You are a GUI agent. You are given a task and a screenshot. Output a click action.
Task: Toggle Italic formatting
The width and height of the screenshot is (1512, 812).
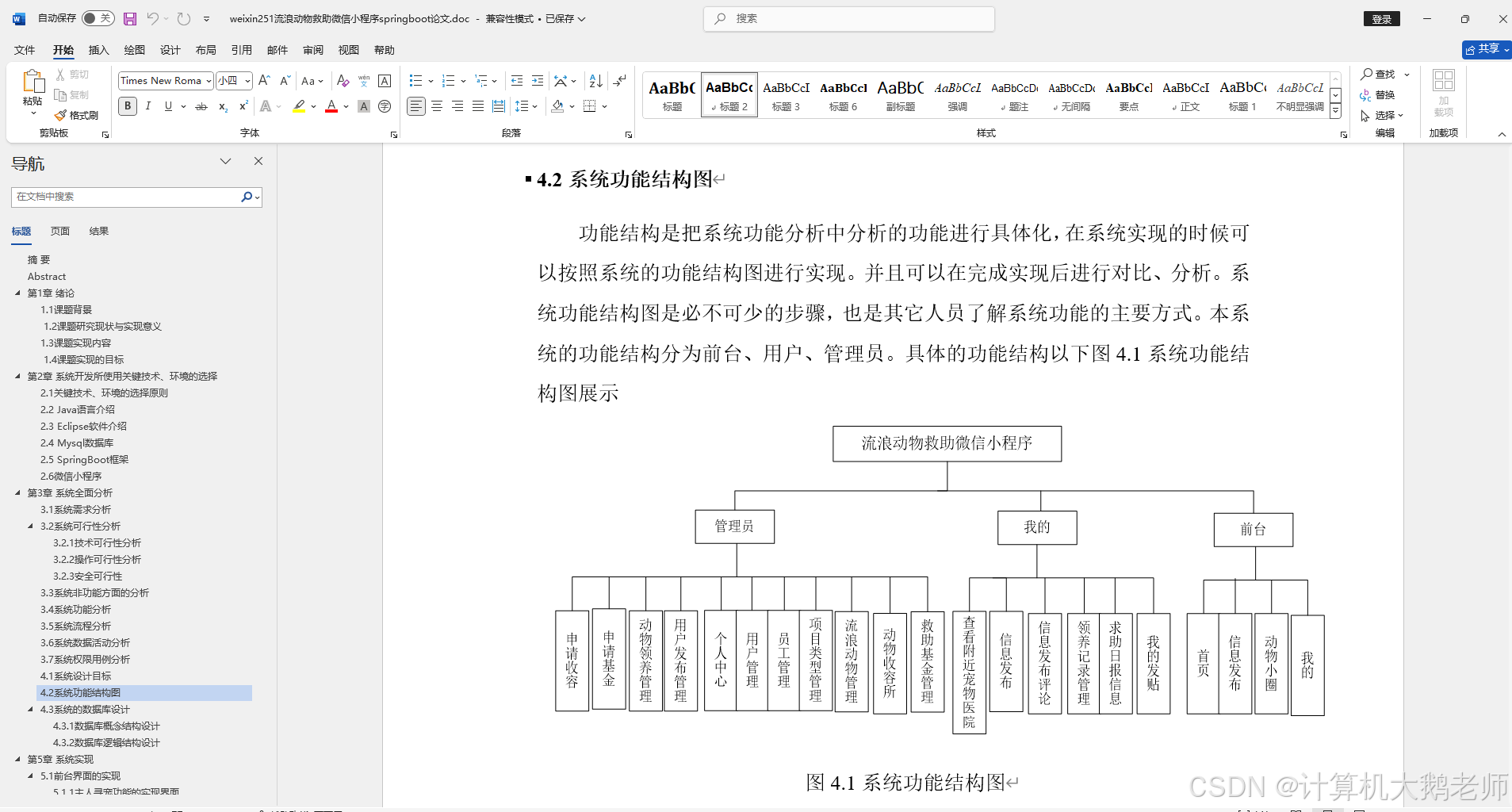(147, 106)
